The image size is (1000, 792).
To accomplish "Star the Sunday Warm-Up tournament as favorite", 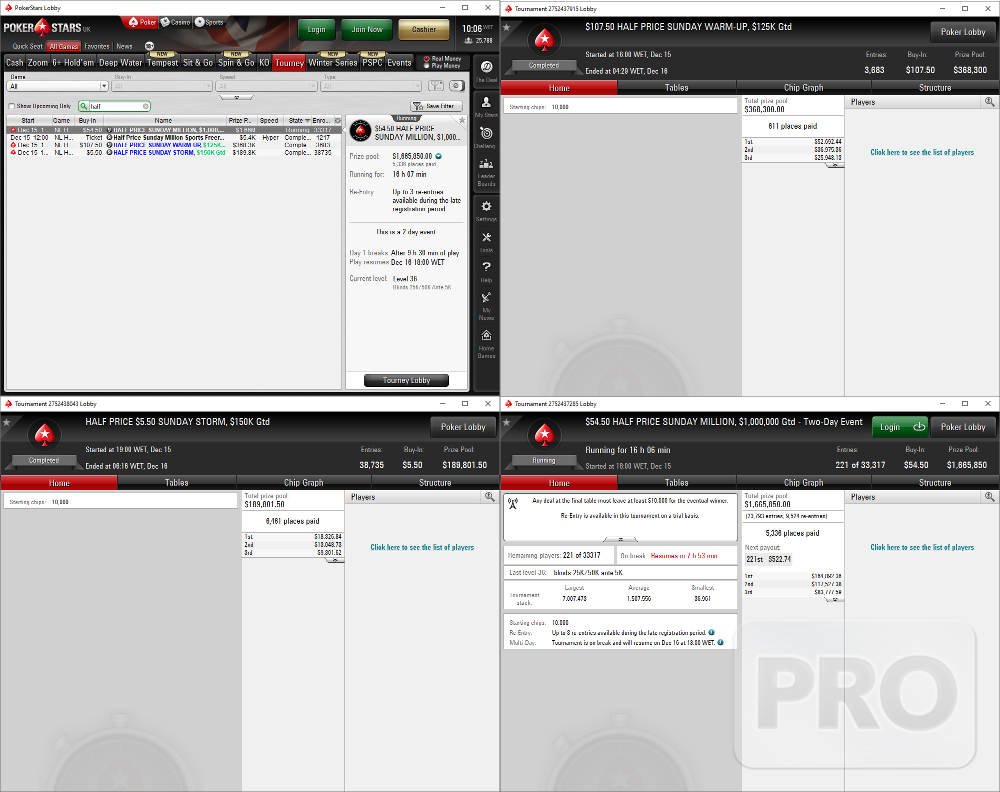I will [x=507, y=27].
